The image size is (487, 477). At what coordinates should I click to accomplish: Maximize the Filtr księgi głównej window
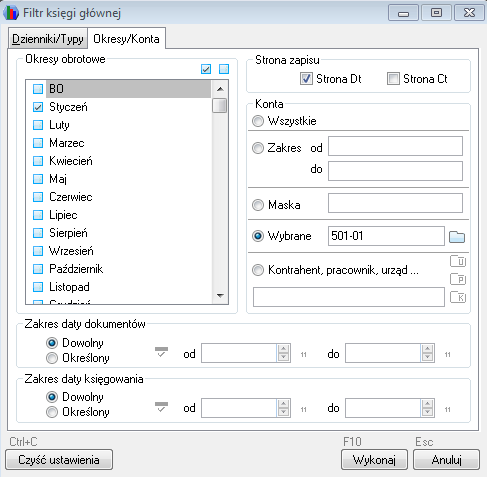pyautogui.click(x=436, y=13)
